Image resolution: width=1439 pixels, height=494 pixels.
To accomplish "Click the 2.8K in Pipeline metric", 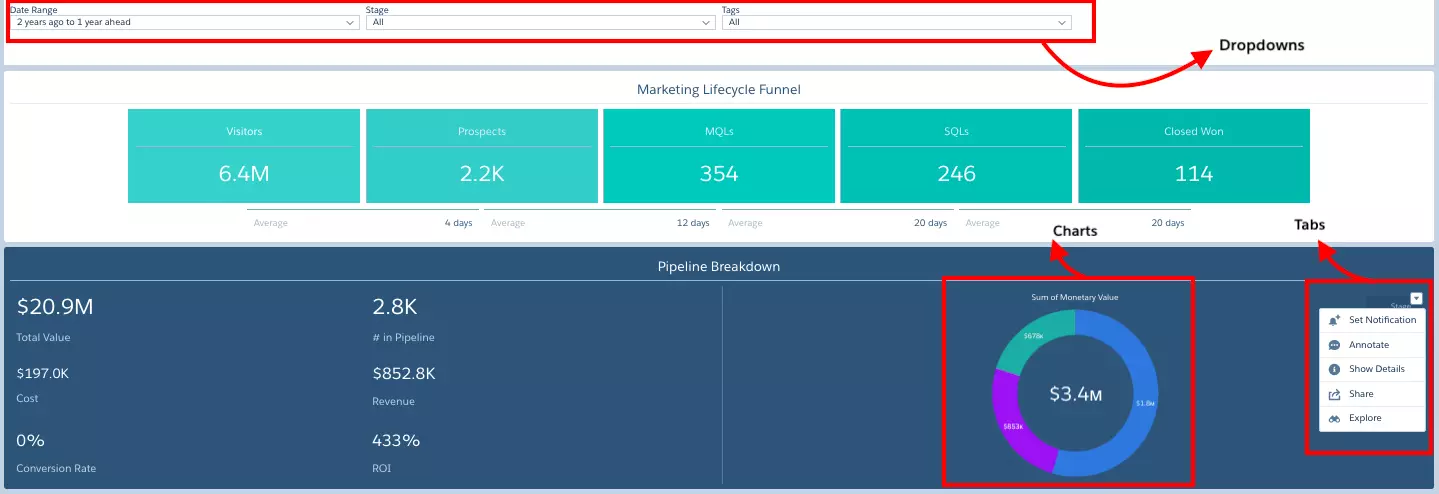I will tap(394, 307).
